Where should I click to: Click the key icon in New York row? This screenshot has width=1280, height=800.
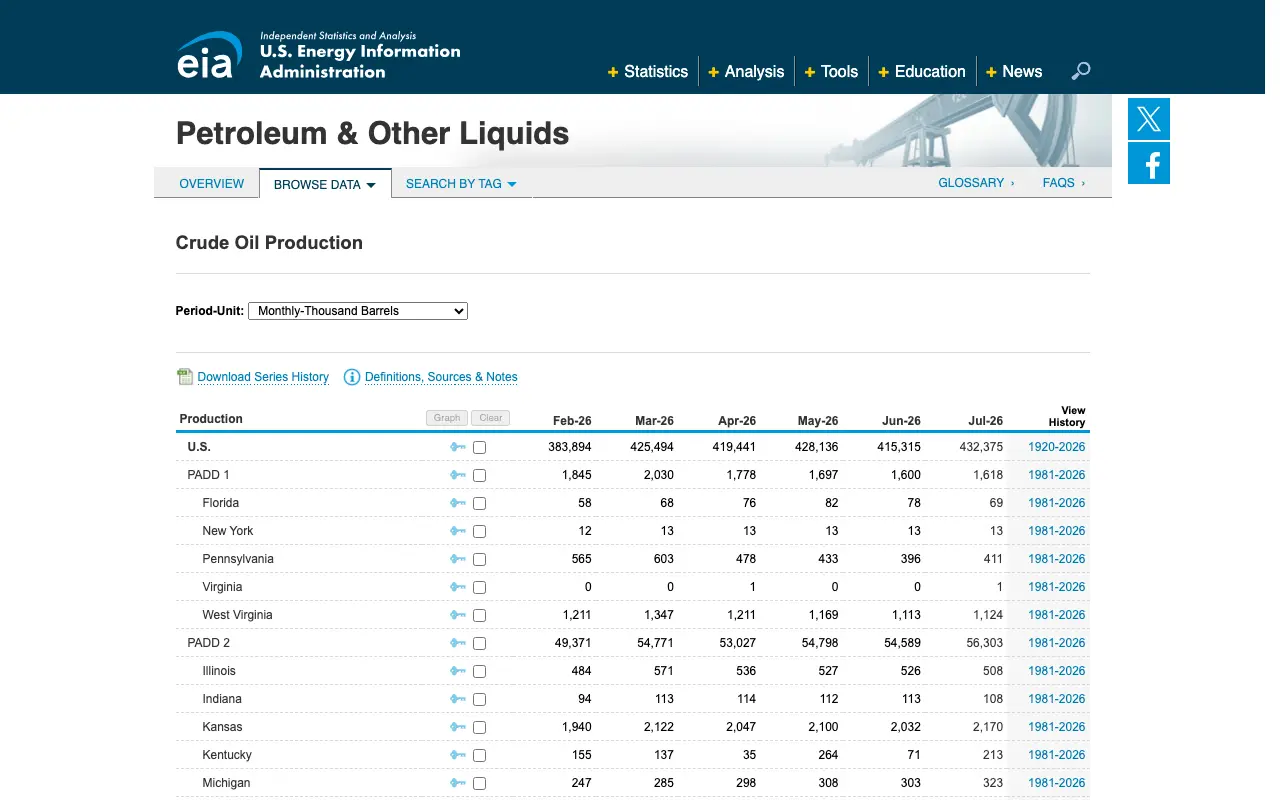click(x=458, y=531)
